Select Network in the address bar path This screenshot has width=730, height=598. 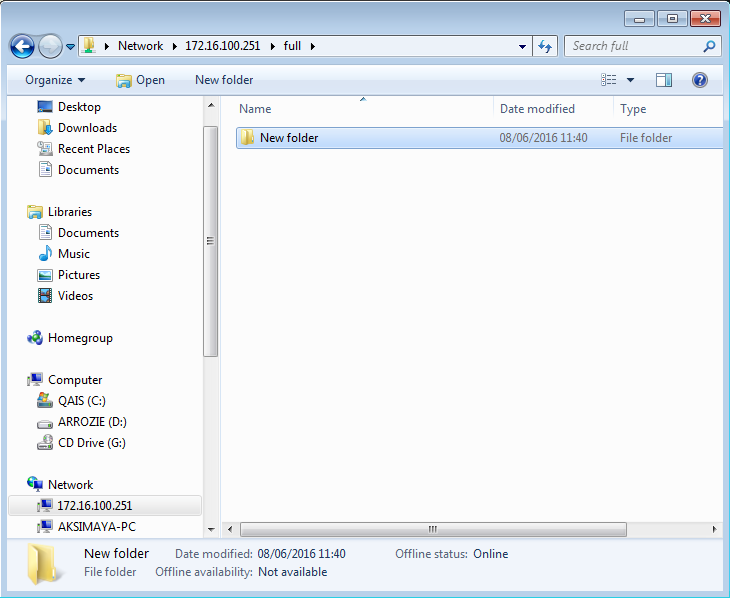click(140, 46)
